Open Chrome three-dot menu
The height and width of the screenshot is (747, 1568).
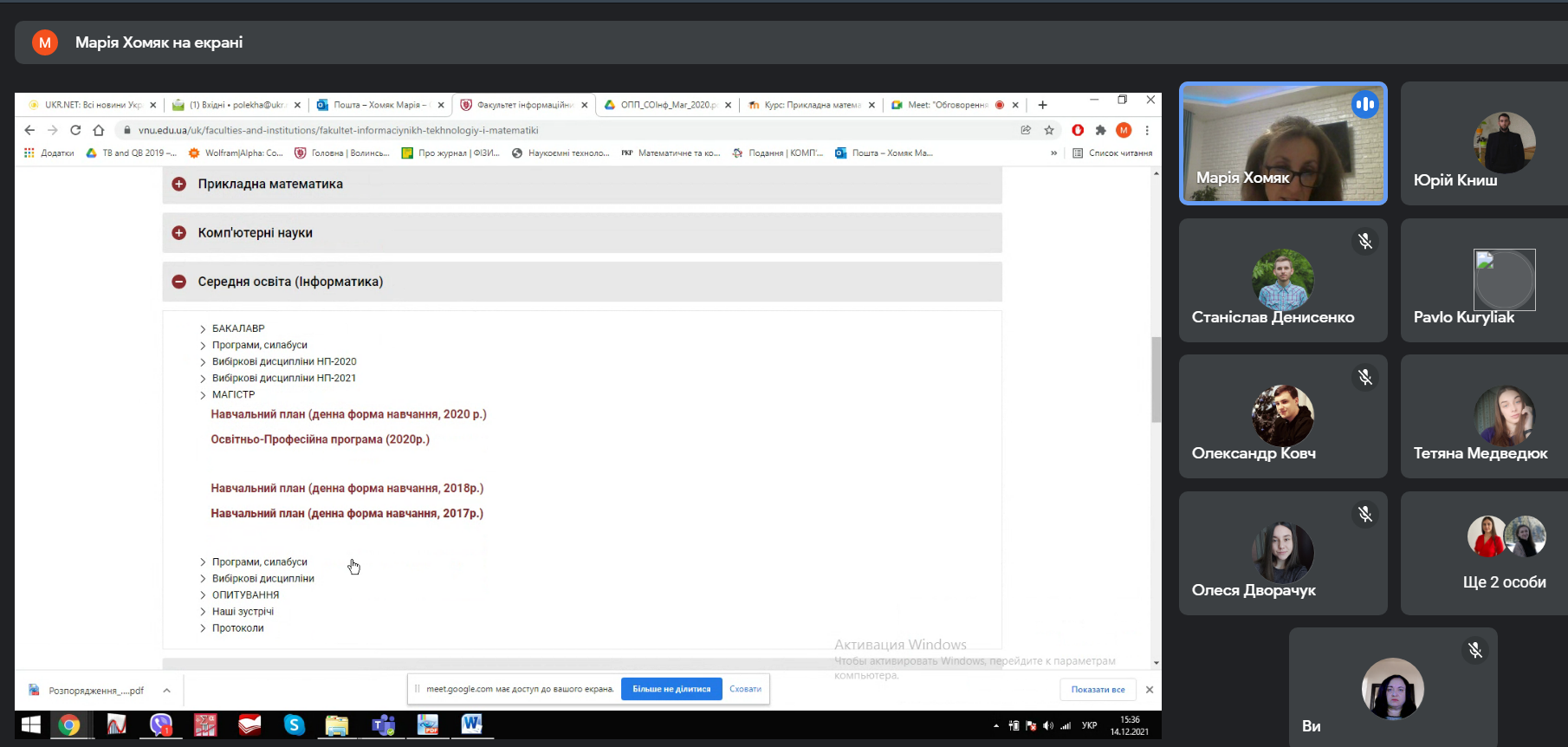pyautogui.click(x=1147, y=130)
